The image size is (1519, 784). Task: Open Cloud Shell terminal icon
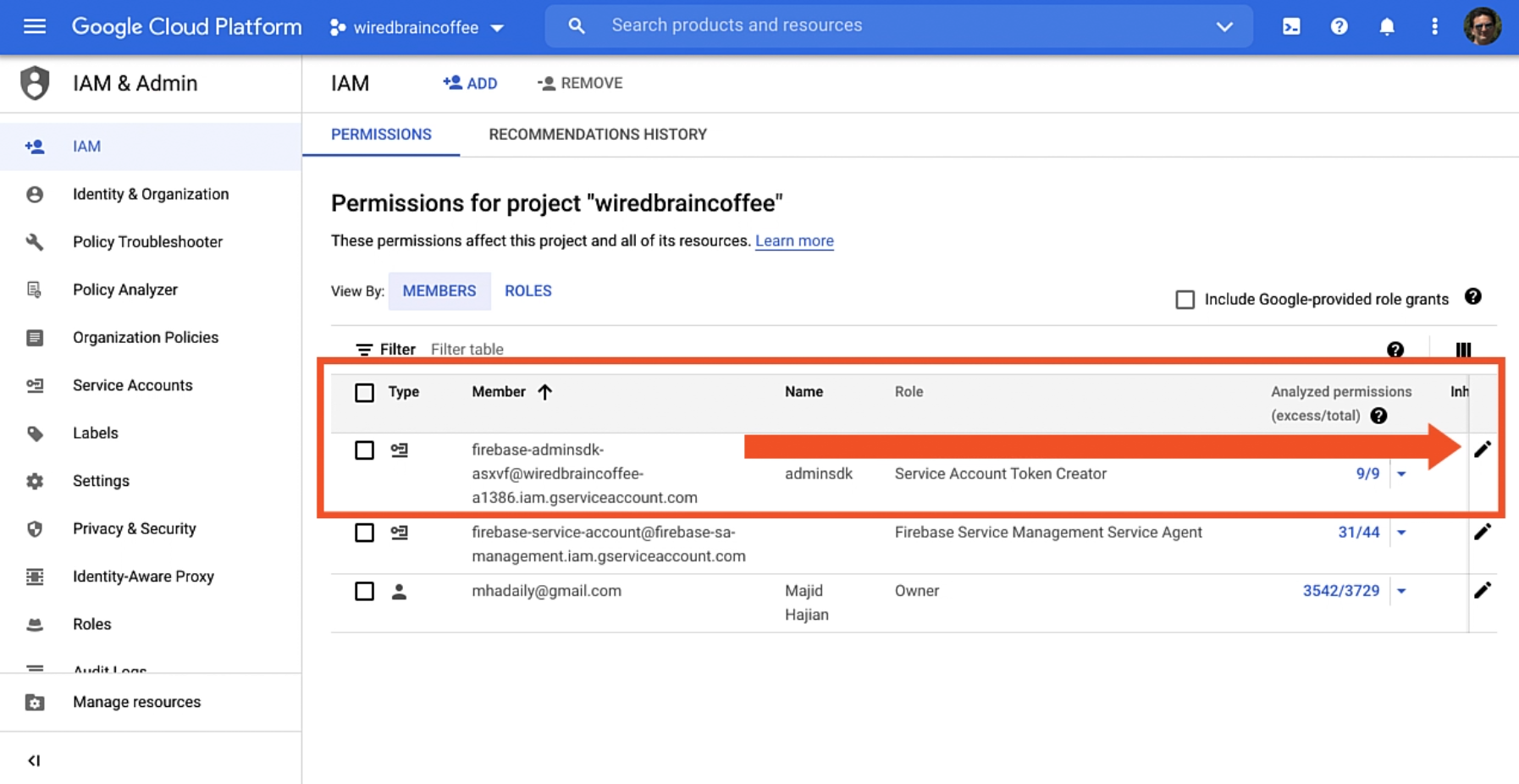pyautogui.click(x=1291, y=26)
